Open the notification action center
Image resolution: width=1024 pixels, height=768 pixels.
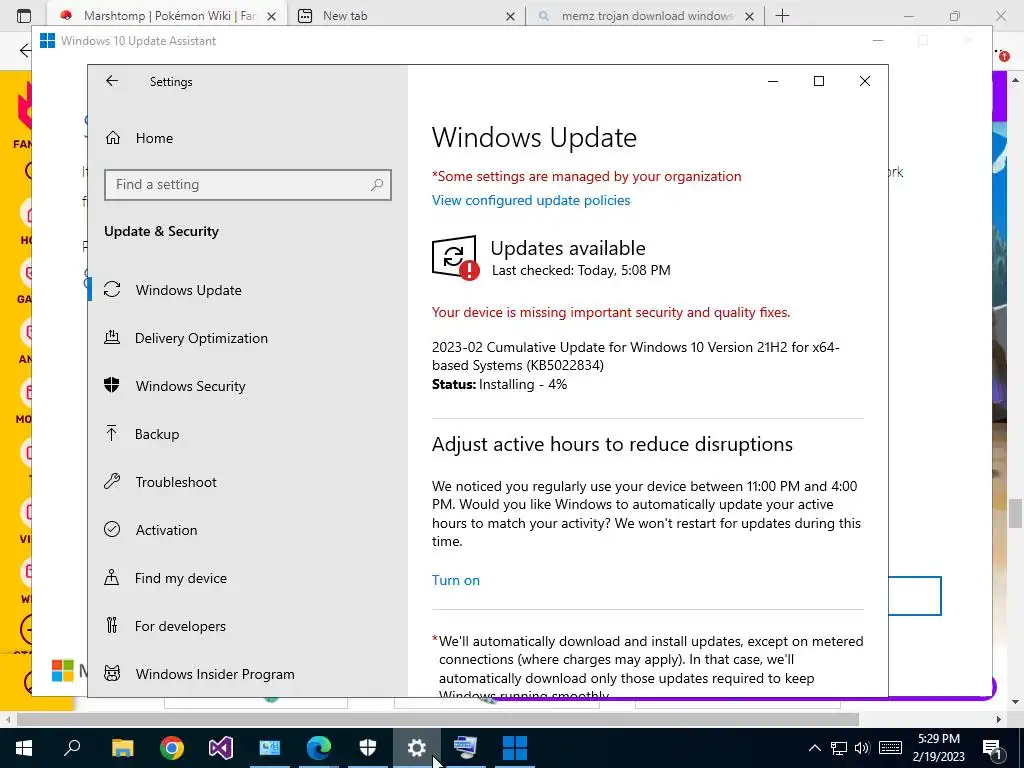992,748
